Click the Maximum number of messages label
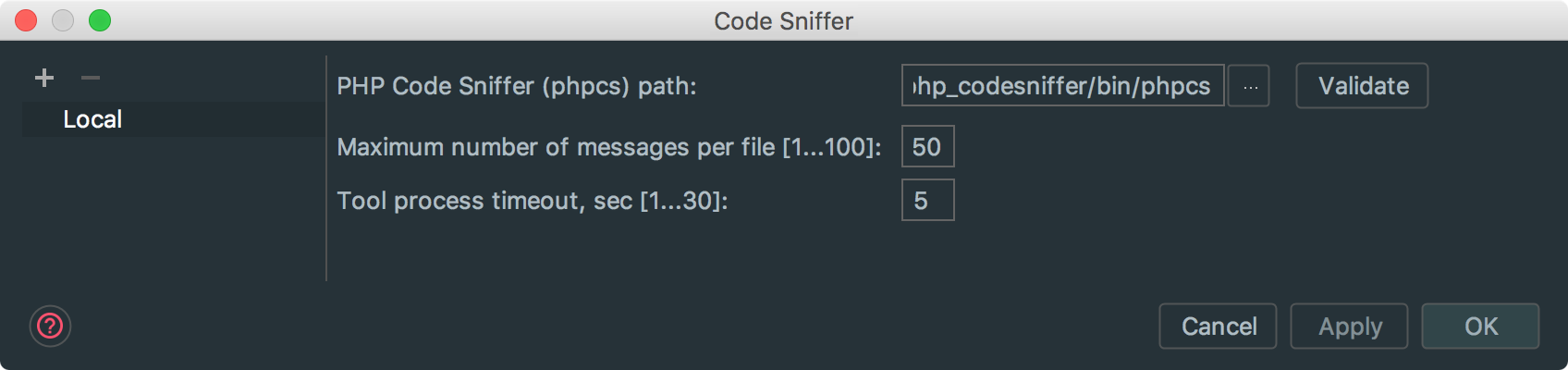Screen dimensions: 1568x370 (608, 147)
